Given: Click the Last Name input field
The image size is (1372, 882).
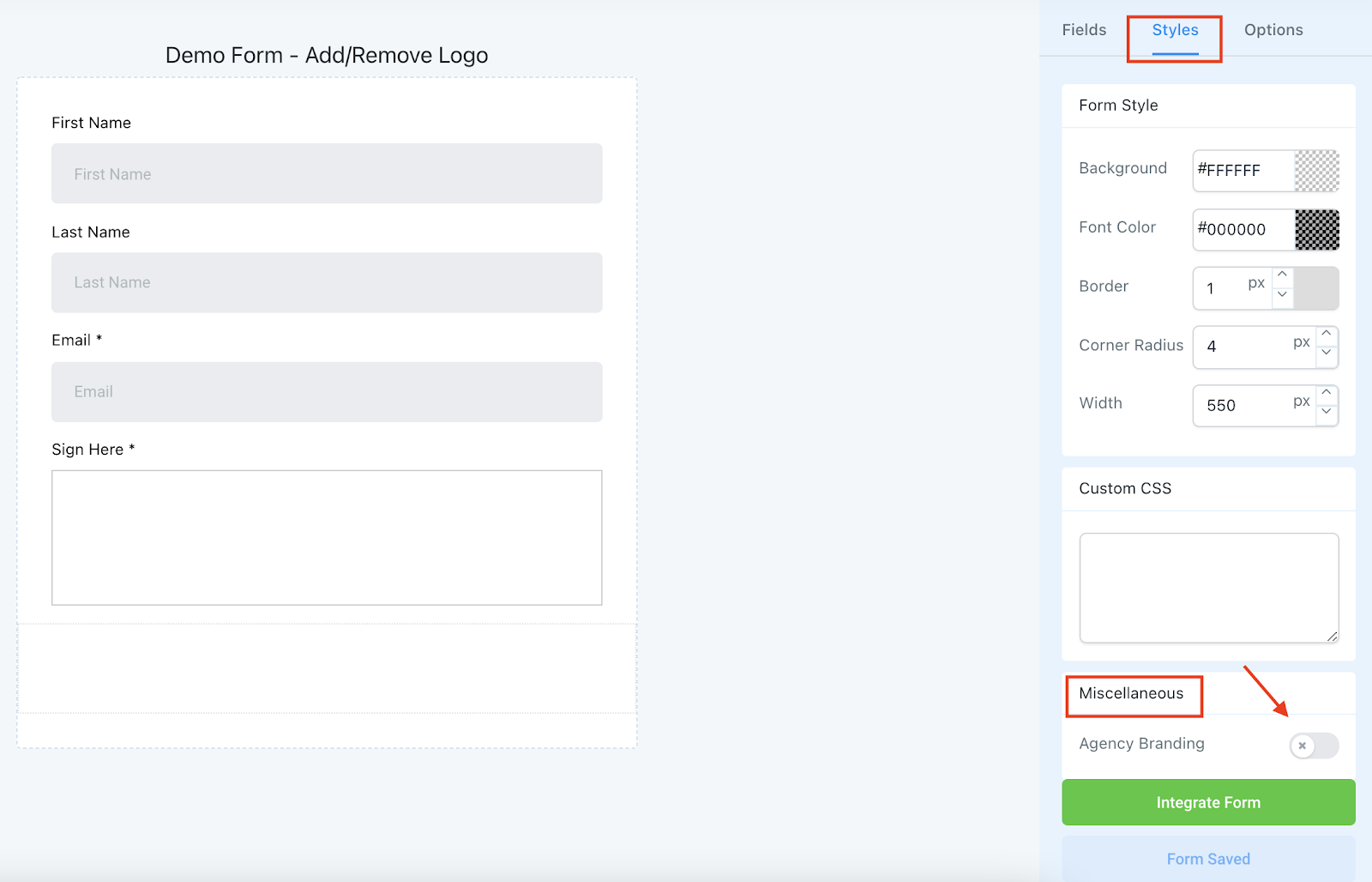Looking at the screenshot, I should click(x=327, y=282).
